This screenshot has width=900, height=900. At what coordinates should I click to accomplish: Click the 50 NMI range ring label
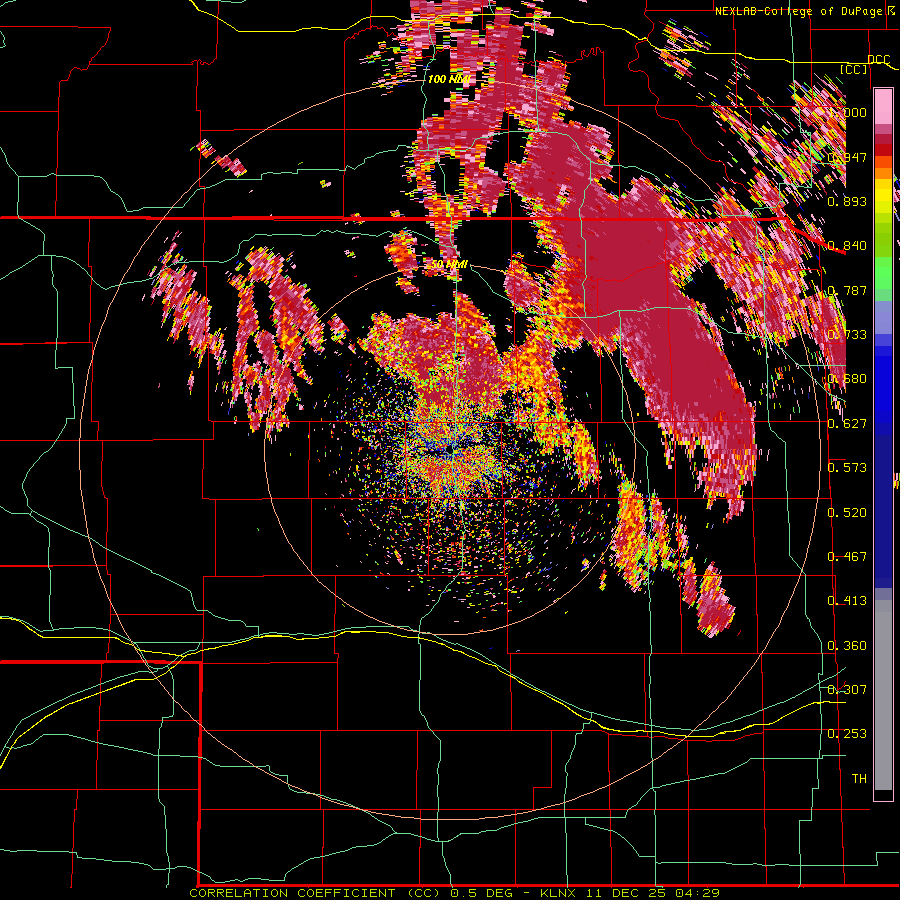tap(449, 265)
